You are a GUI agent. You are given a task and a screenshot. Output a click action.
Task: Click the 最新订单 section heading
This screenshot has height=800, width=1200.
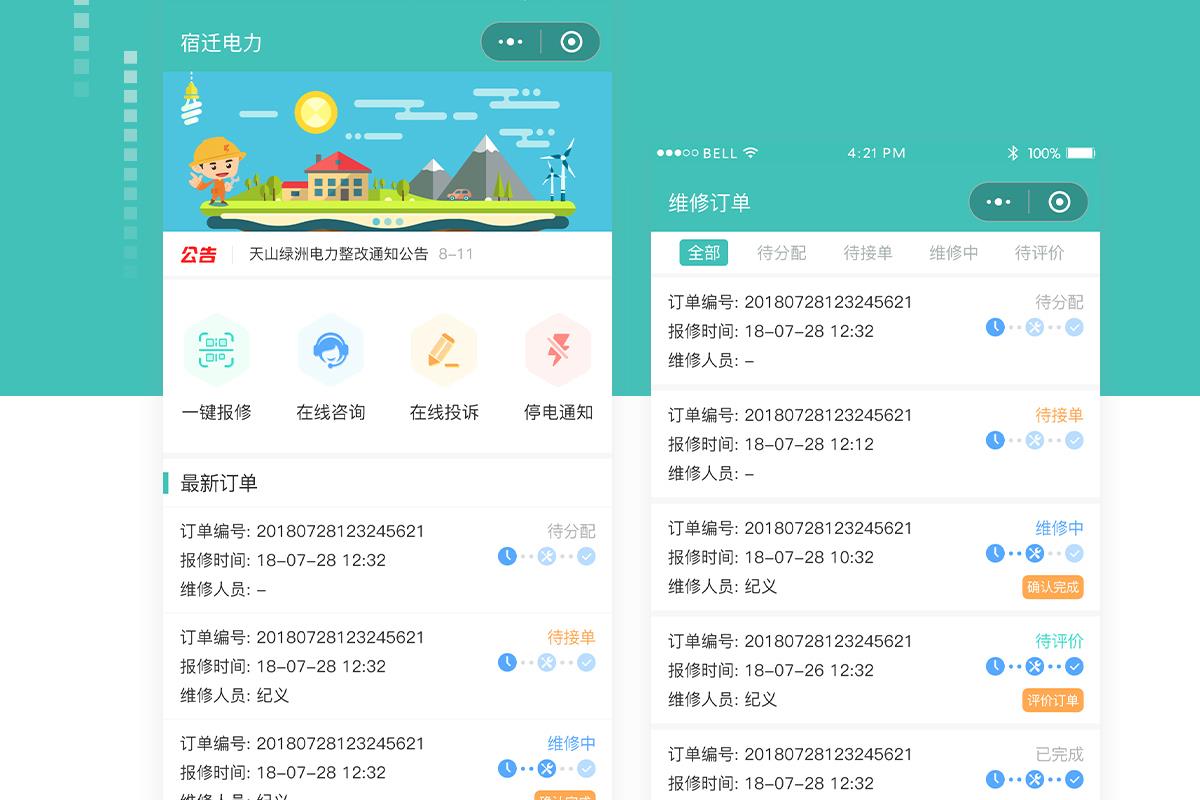219,483
